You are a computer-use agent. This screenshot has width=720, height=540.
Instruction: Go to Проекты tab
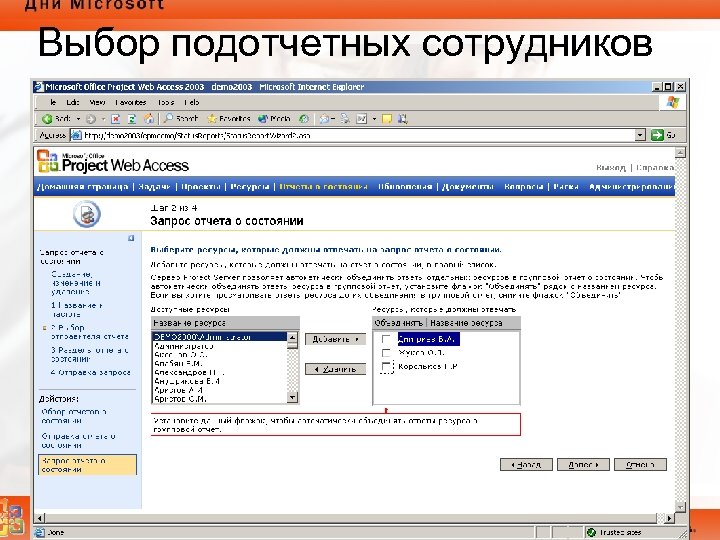[201, 186]
